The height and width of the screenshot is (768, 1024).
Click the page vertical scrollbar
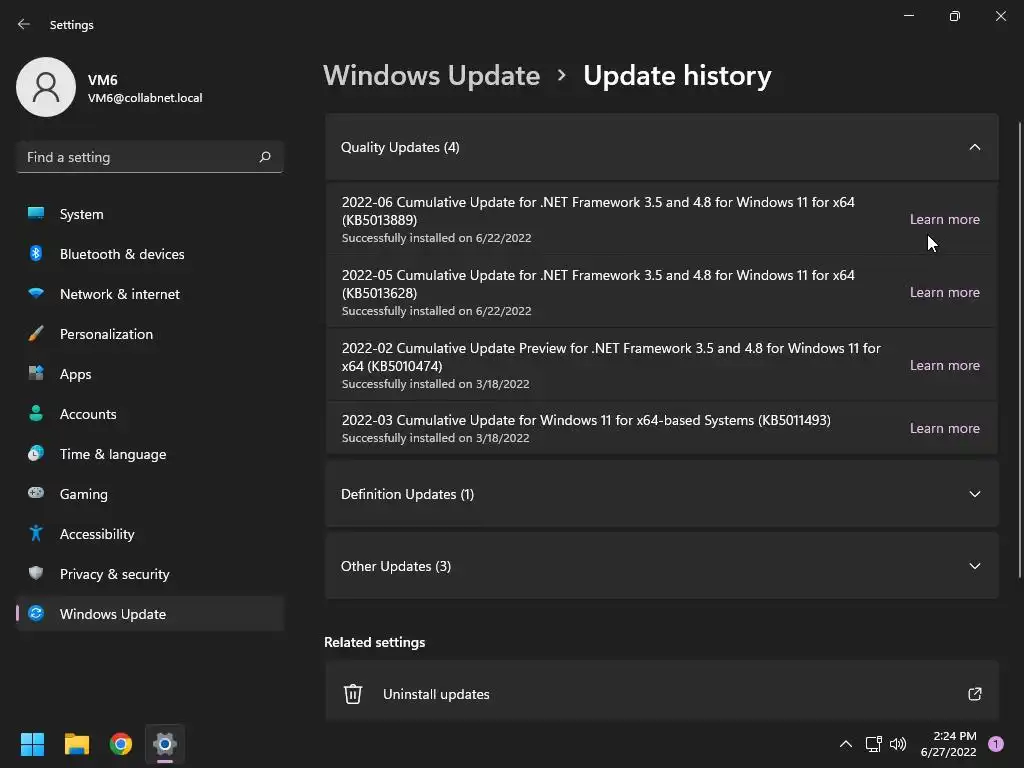[1019, 349]
